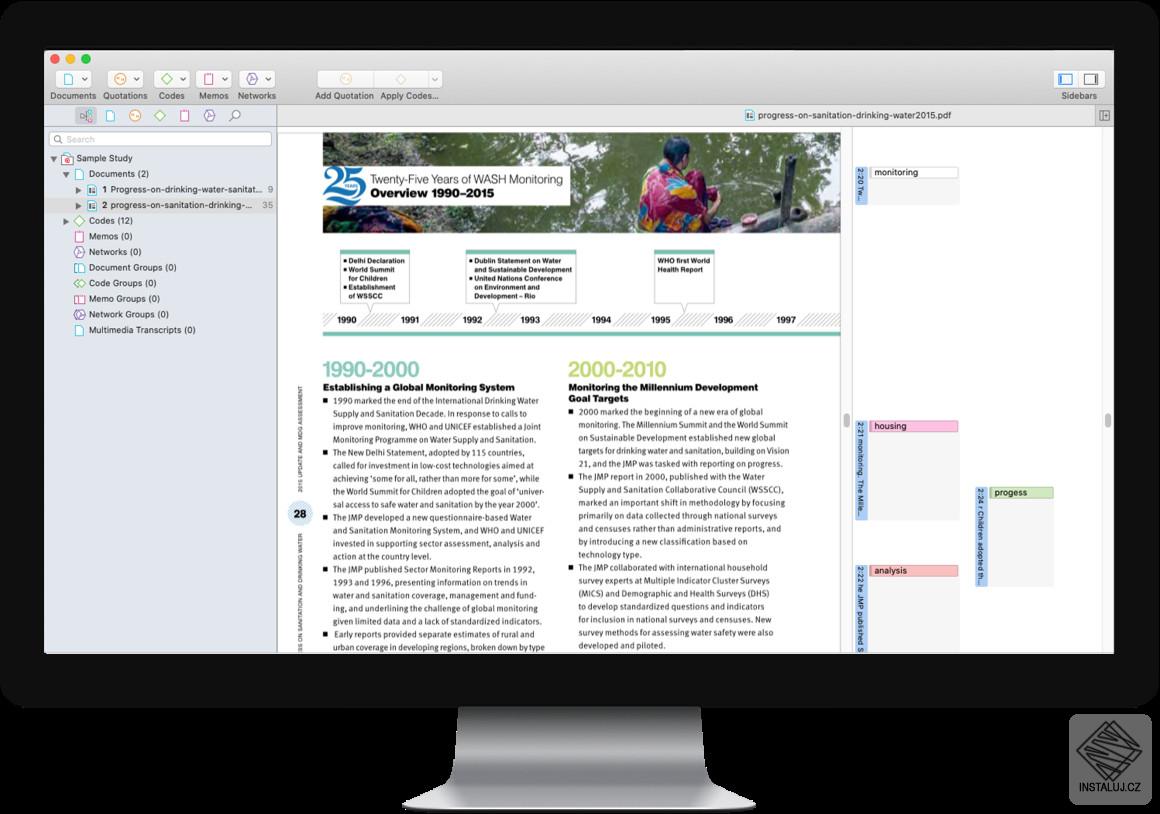Click the Network Groups icon in tree

(x=79, y=314)
